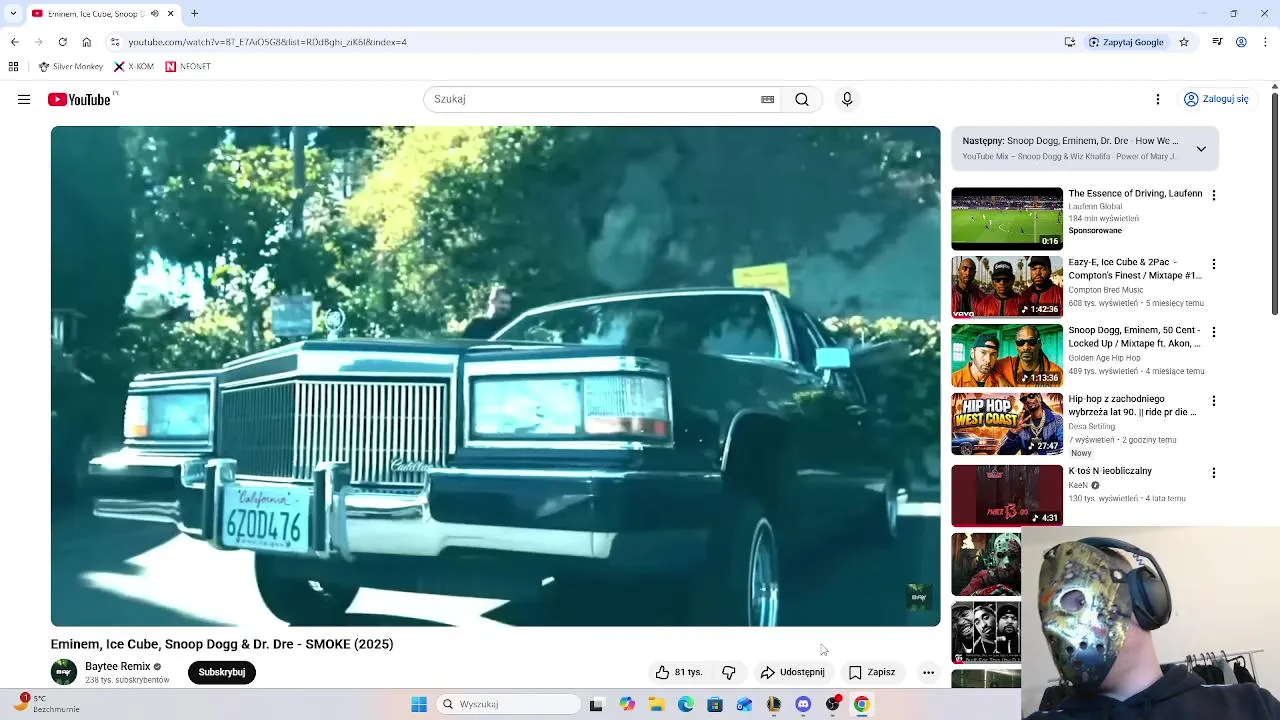Open a new tab with the plus button
Viewport: 1280px width, 720px height.
tap(195, 14)
